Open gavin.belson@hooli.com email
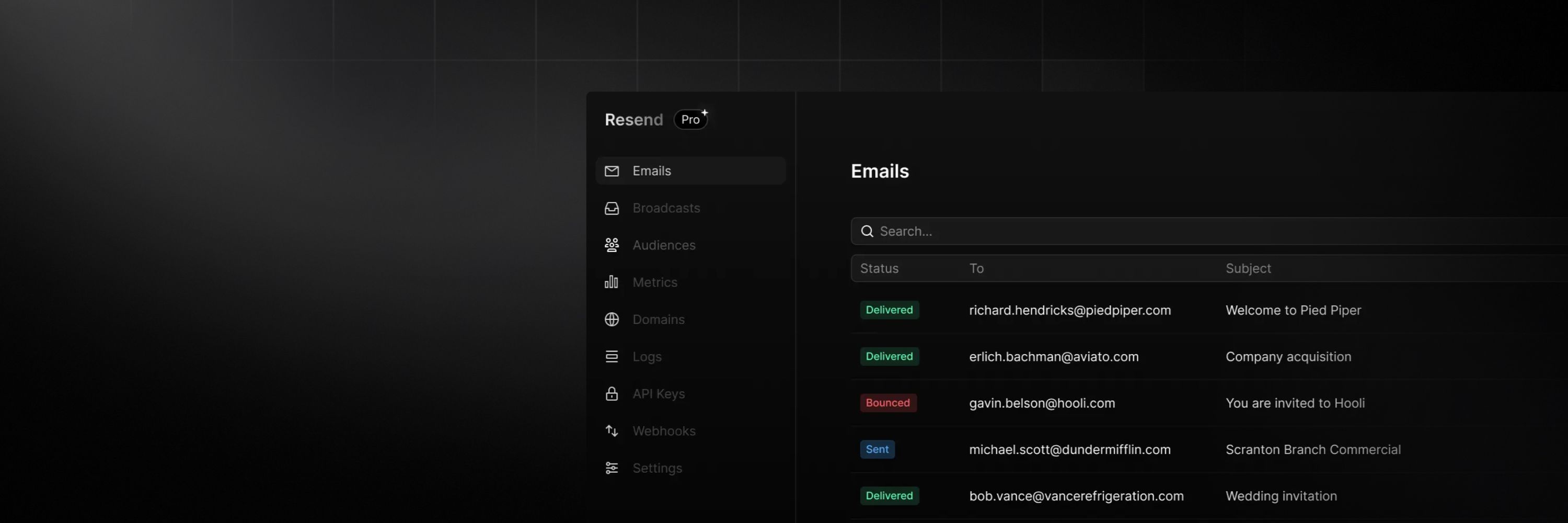This screenshot has width=1568, height=523. click(x=1042, y=403)
